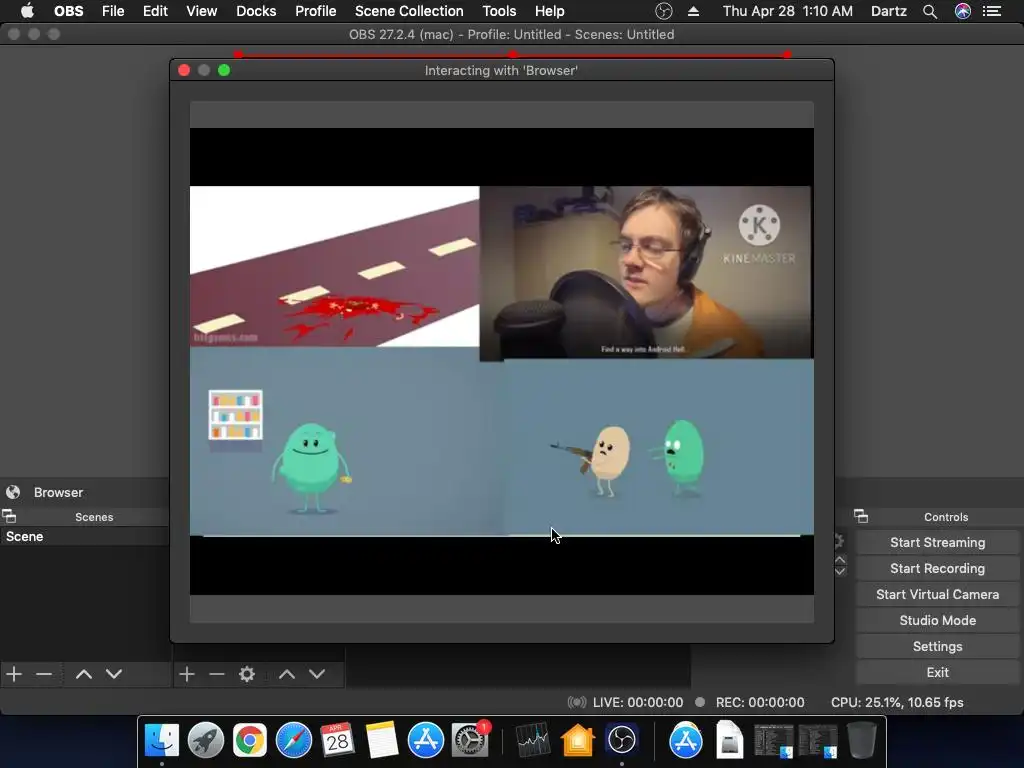Click the green bean character on left

click(x=310, y=467)
